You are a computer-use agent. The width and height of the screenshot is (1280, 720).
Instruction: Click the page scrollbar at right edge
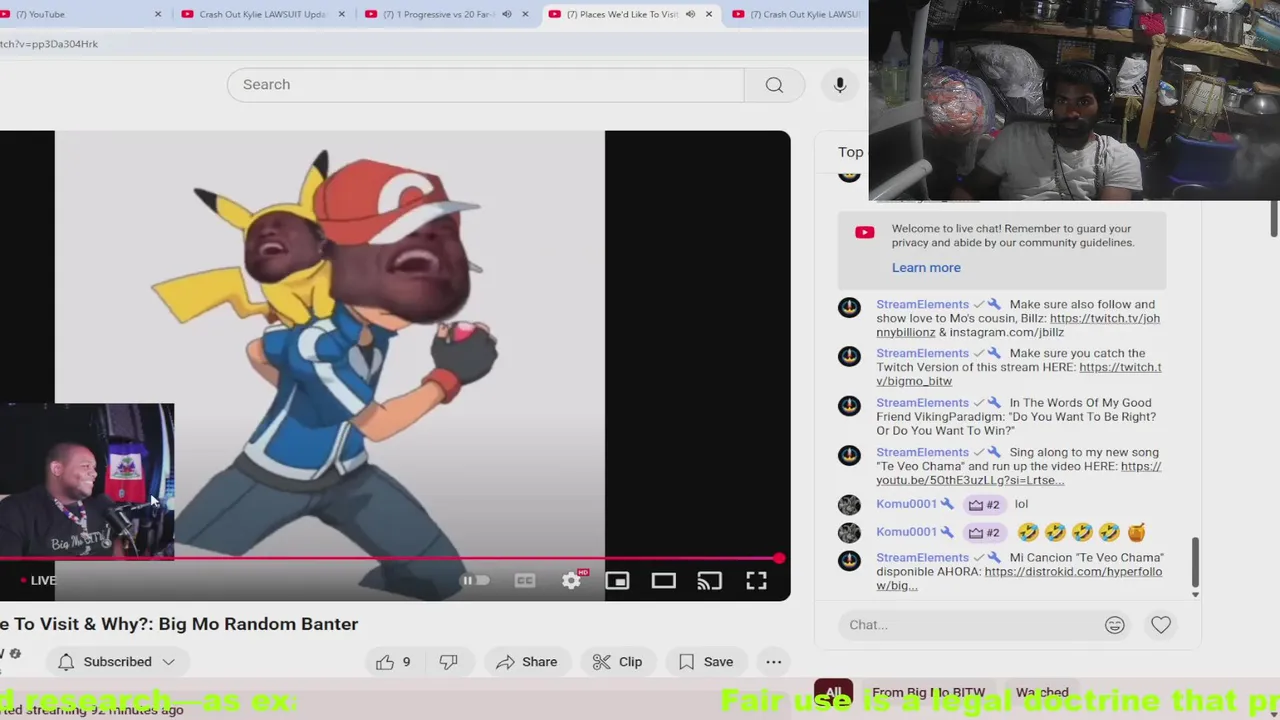[x=1274, y=218]
